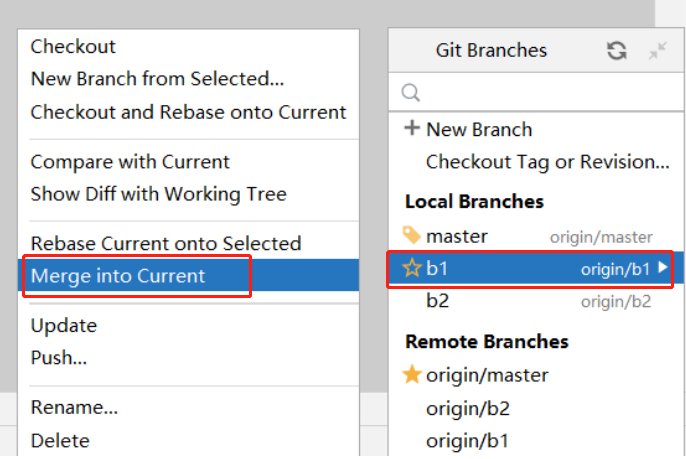Image resolution: width=686 pixels, height=459 pixels.
Task: Choose Compare with Current
Action: (x=130, y=162)
